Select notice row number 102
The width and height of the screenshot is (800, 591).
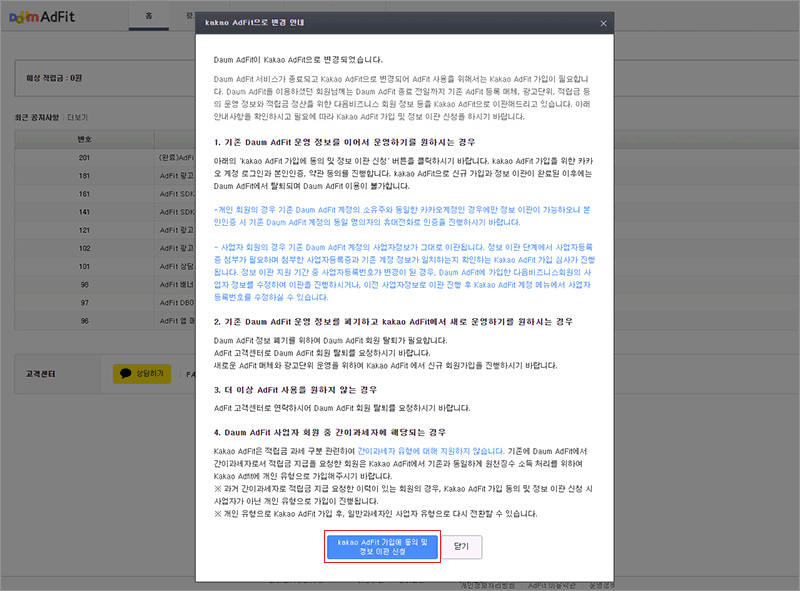point(84,248)
